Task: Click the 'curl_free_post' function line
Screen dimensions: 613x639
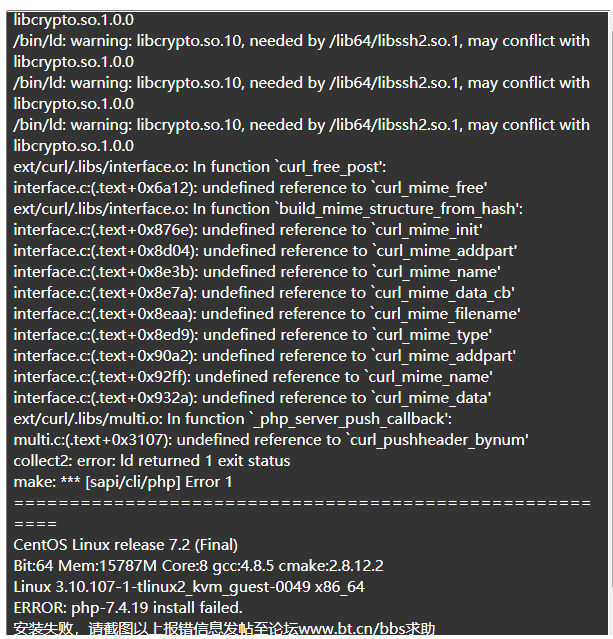Action: [x=200, y=167]
